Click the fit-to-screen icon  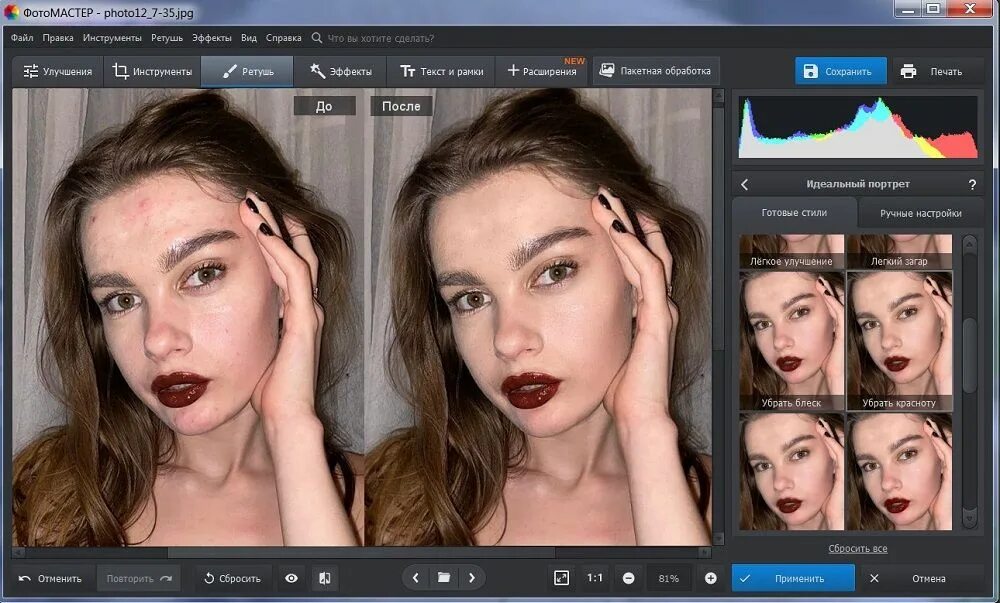561,578
